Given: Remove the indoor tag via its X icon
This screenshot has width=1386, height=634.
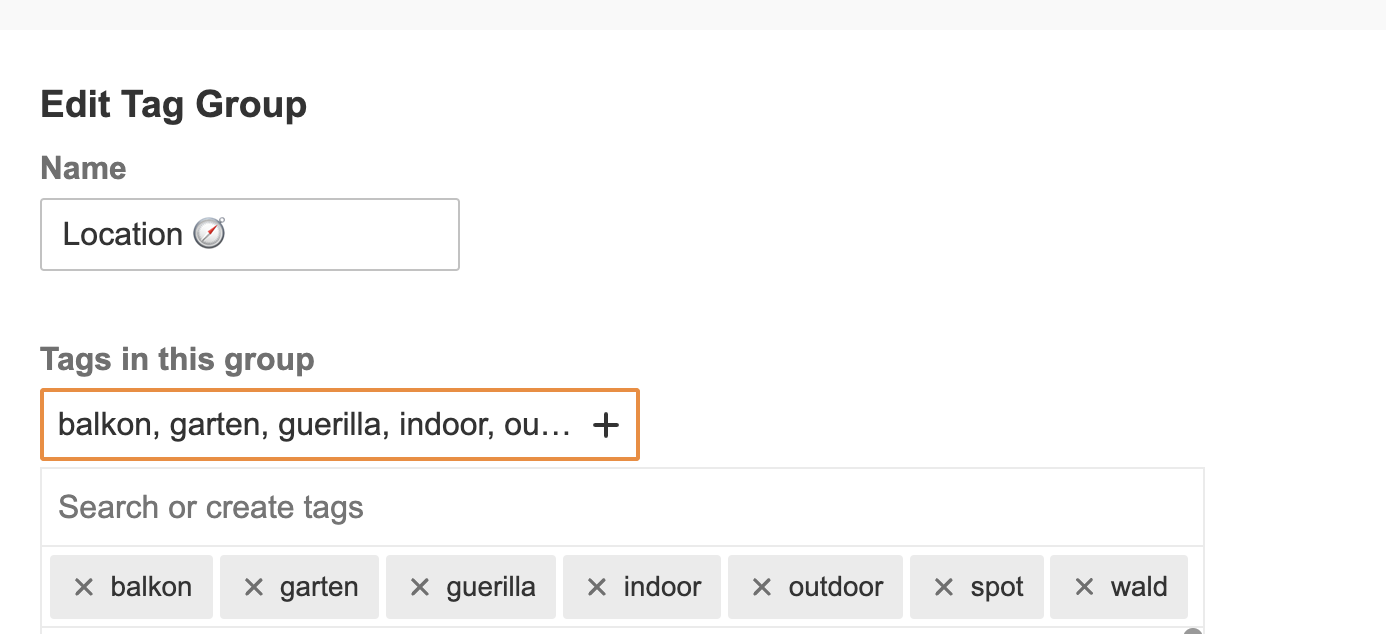Looking at the screenshot, I should 597,587.
